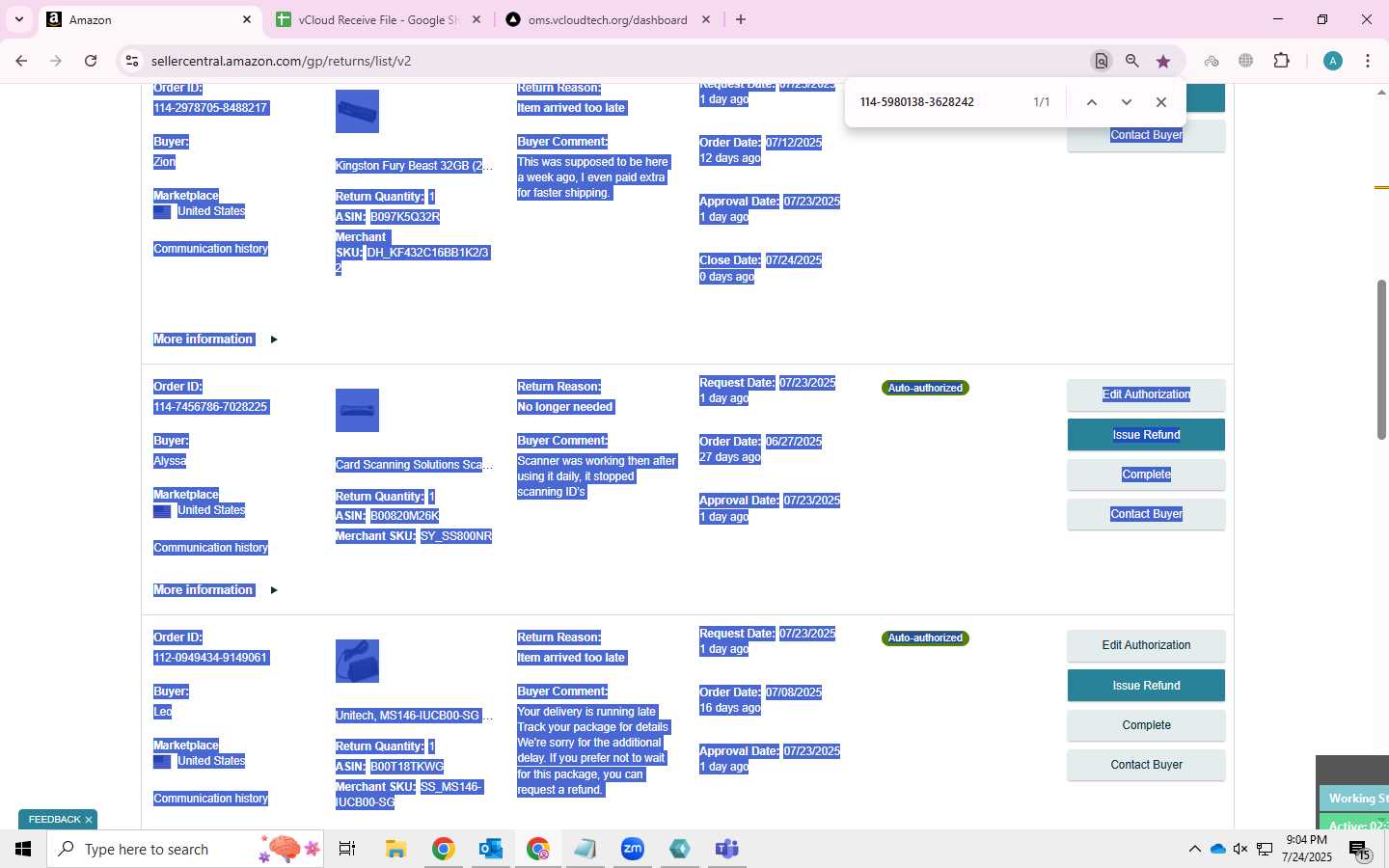Open Outlook from taskbar

click(491, 849)
